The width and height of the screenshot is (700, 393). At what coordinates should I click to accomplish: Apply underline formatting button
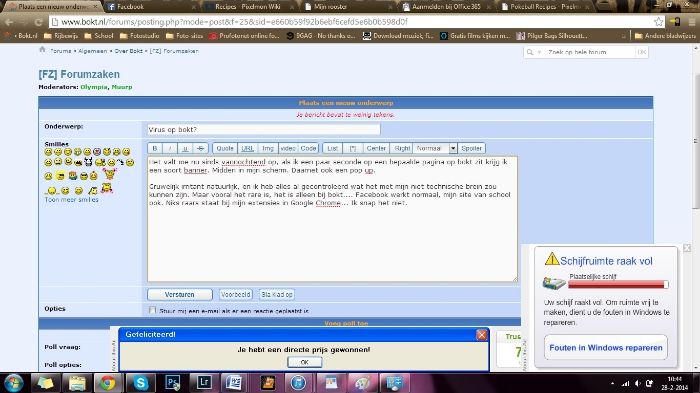(185, 148)
